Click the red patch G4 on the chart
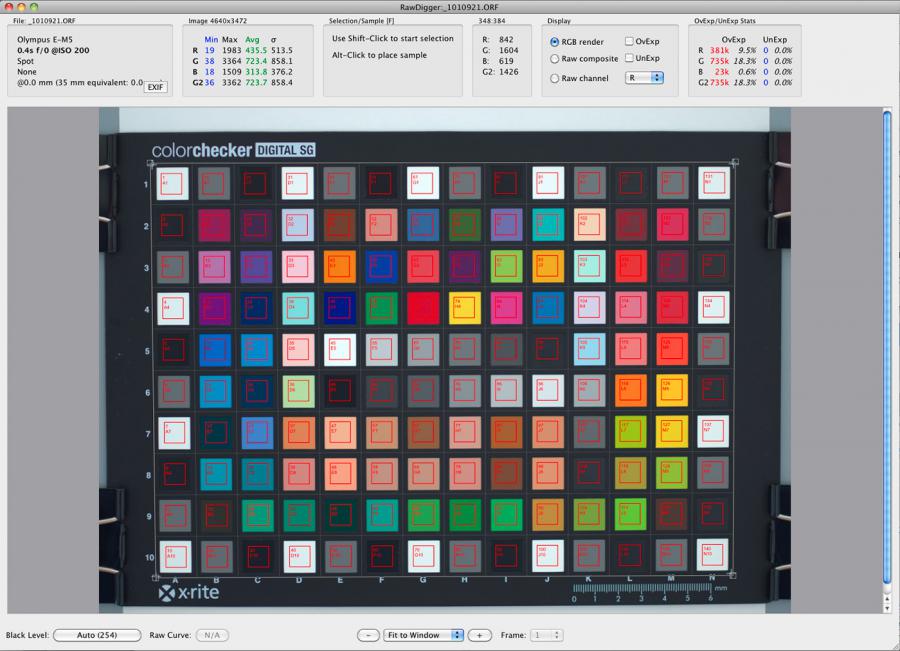Screen dimensions: 900x651 [423, 308]
